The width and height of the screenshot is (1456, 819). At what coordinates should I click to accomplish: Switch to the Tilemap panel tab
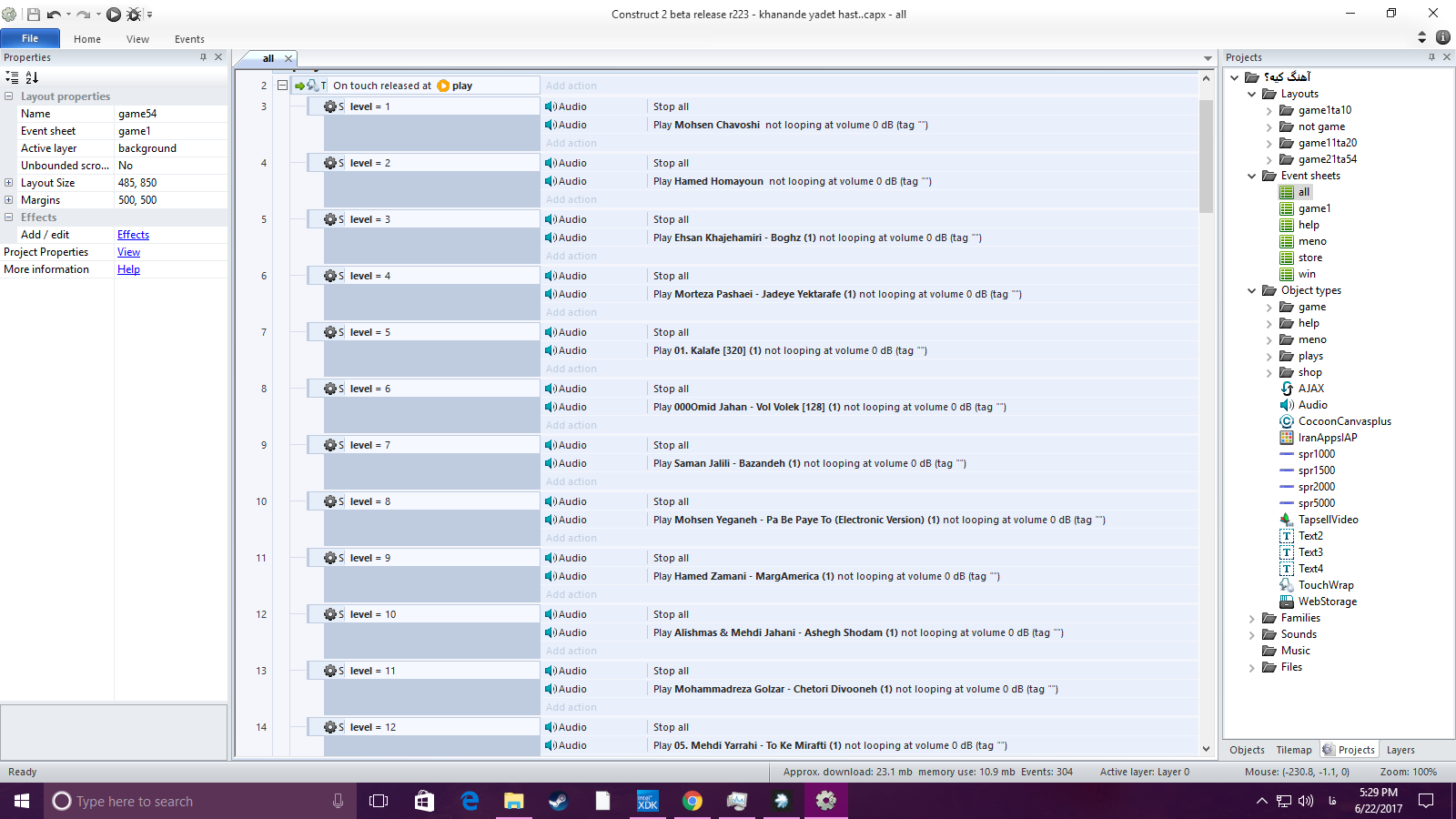pyautogui.click(x=1294, y=750)
